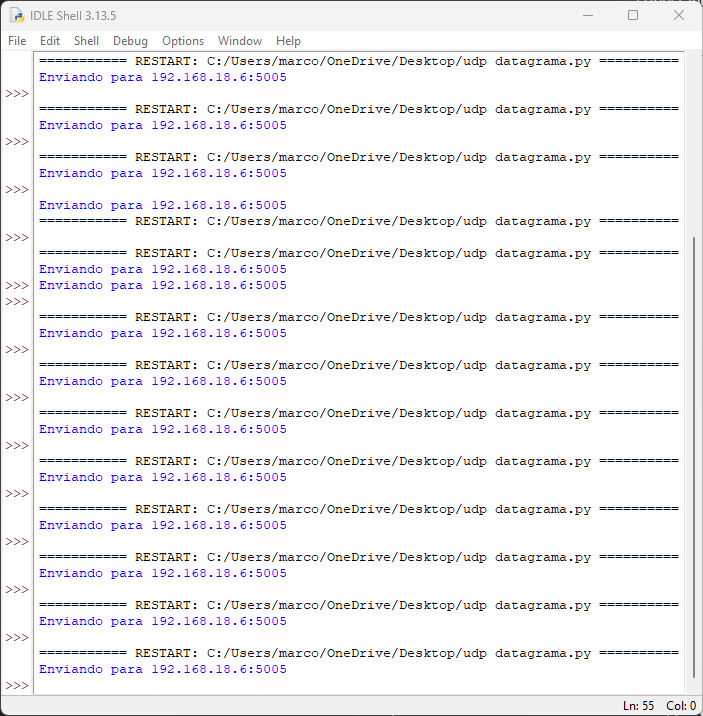Screen dimensions: 703x716
Task: Open the Options menu
Action: point(183,41)
